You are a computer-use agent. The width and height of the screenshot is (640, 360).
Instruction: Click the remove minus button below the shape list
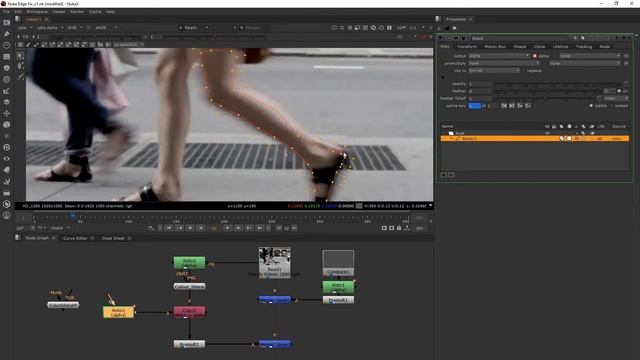pos(451,175)
